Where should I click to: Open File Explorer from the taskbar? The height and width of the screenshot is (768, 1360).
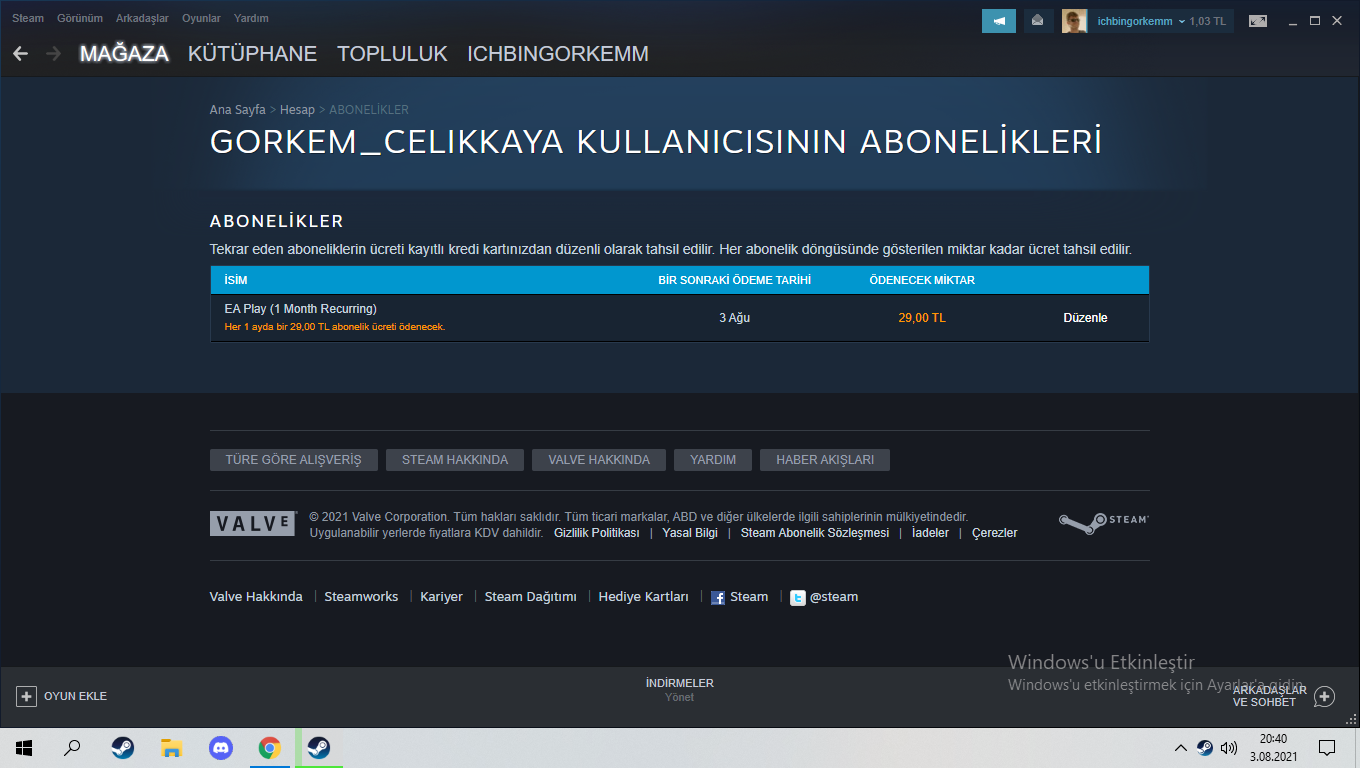point(172,747)
